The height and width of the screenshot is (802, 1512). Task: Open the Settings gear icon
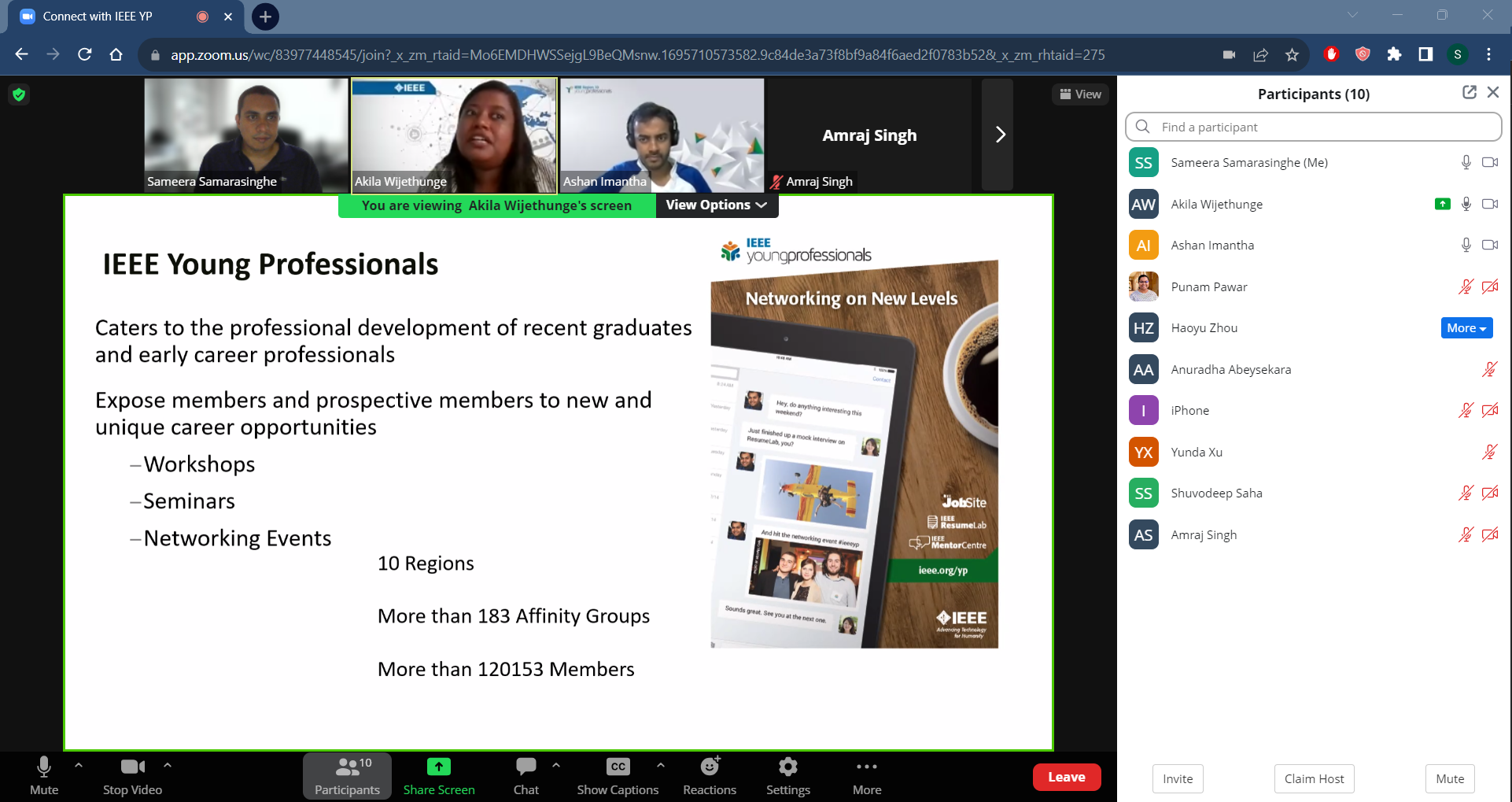[x=787, y=767]
